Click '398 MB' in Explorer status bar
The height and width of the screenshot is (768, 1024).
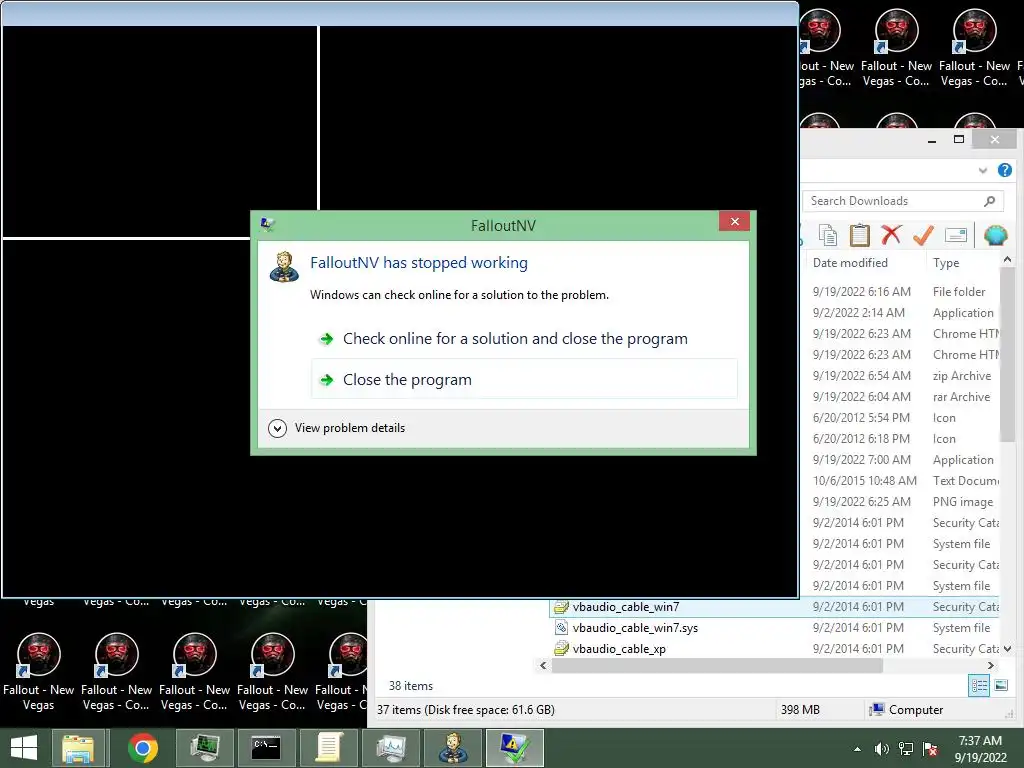click(800, 709)
